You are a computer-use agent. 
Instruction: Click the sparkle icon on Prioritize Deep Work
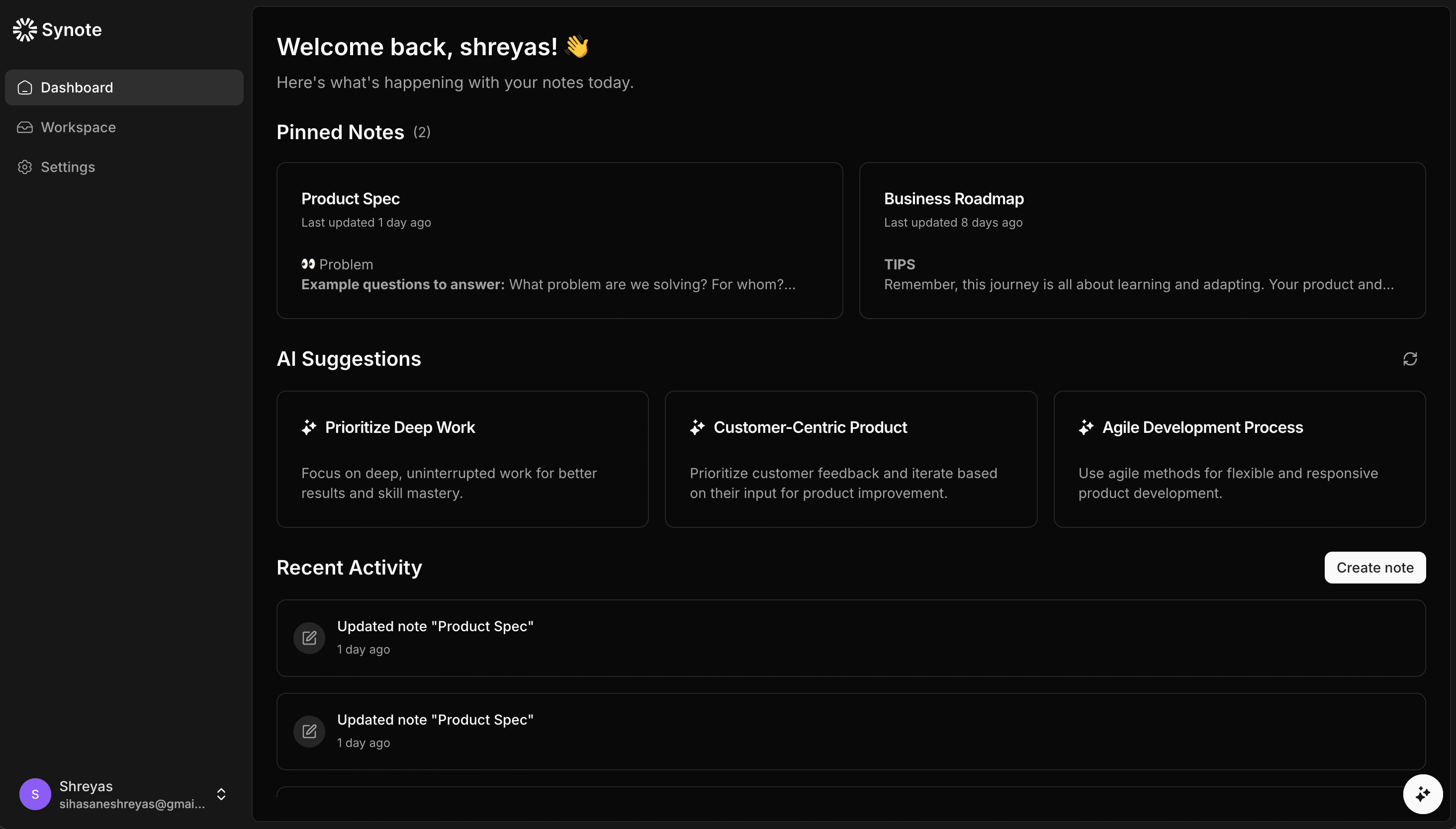click(309, 427)
